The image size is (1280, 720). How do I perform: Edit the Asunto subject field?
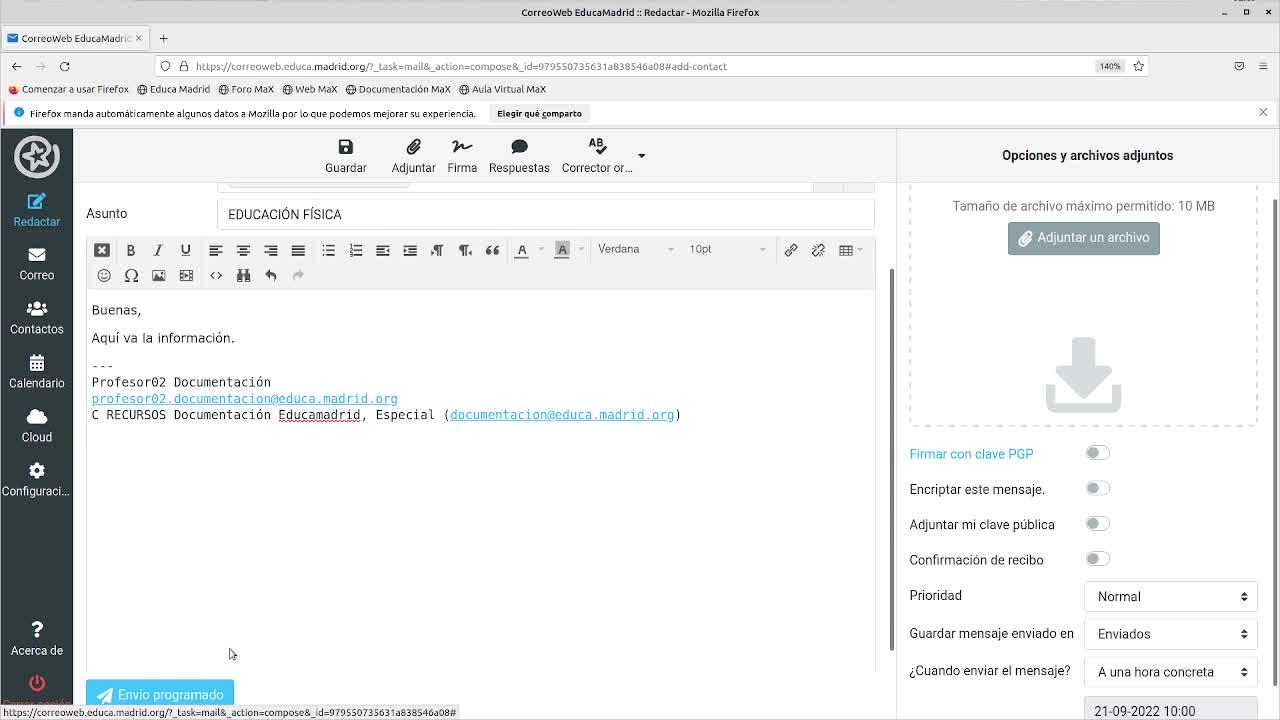(545, 214)
